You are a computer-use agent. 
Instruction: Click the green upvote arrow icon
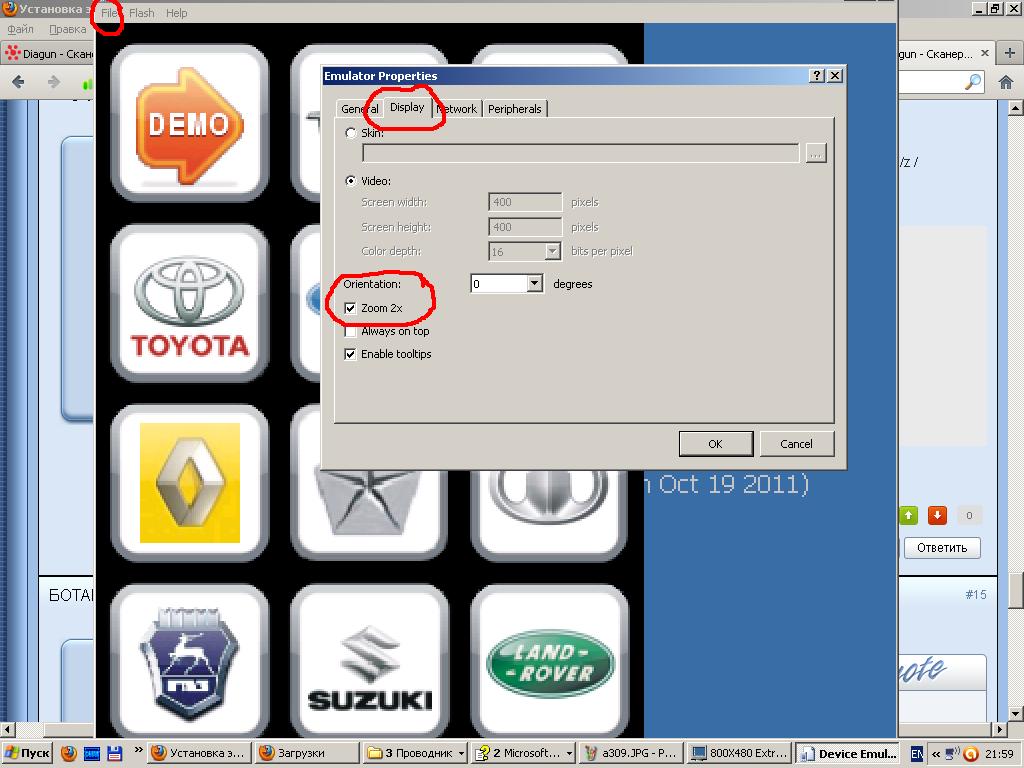click(x=908, y=515)
